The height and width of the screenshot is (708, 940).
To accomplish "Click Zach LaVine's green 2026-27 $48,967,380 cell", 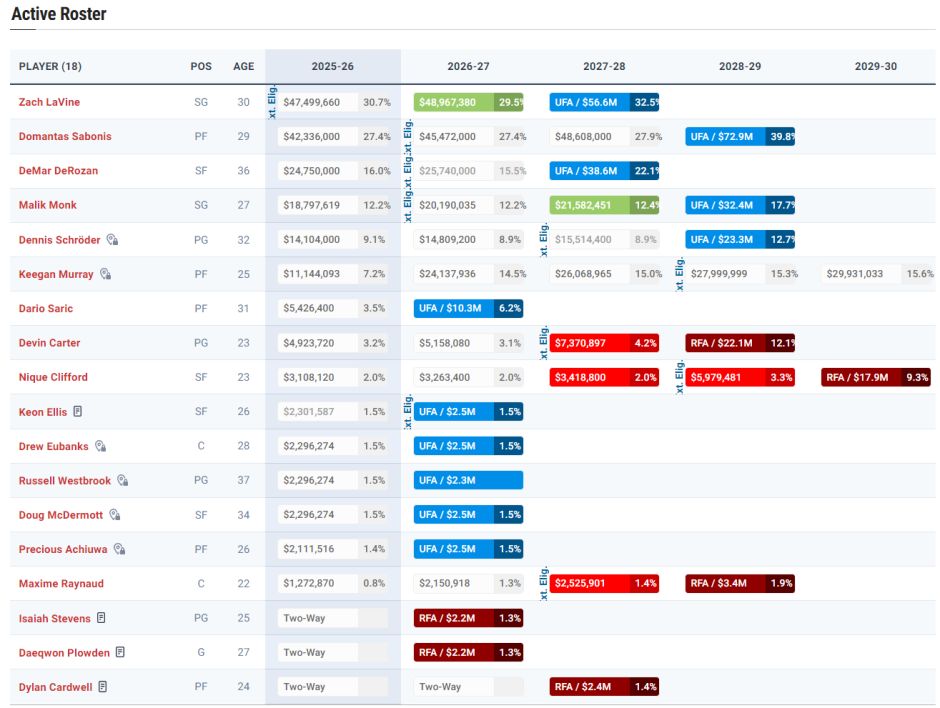I will (454, 102).
